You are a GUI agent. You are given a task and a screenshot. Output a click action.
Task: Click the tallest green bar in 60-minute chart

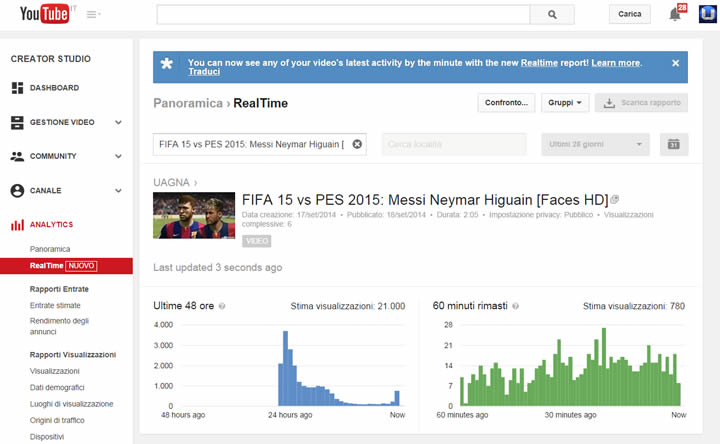604,367
